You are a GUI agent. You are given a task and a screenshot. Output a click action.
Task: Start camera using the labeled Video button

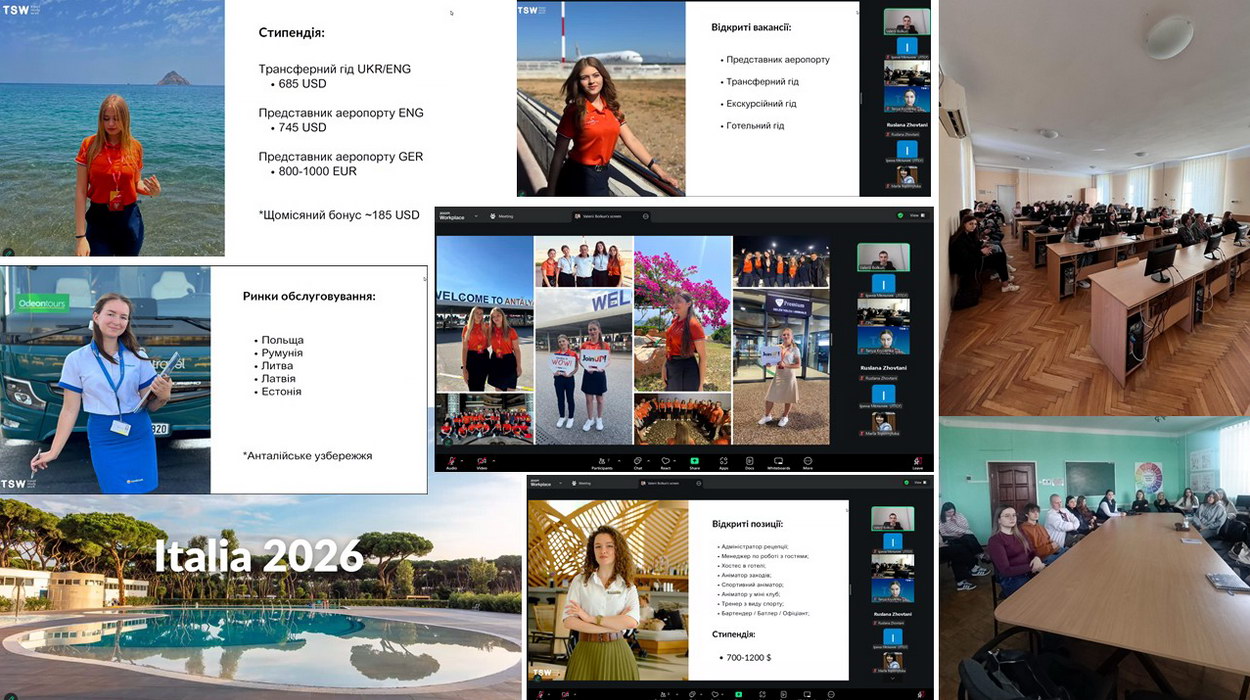481,461
